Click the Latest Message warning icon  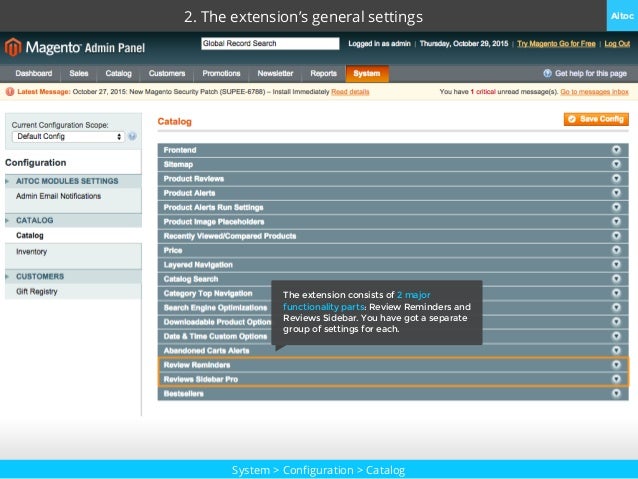[x=10, y=92]
